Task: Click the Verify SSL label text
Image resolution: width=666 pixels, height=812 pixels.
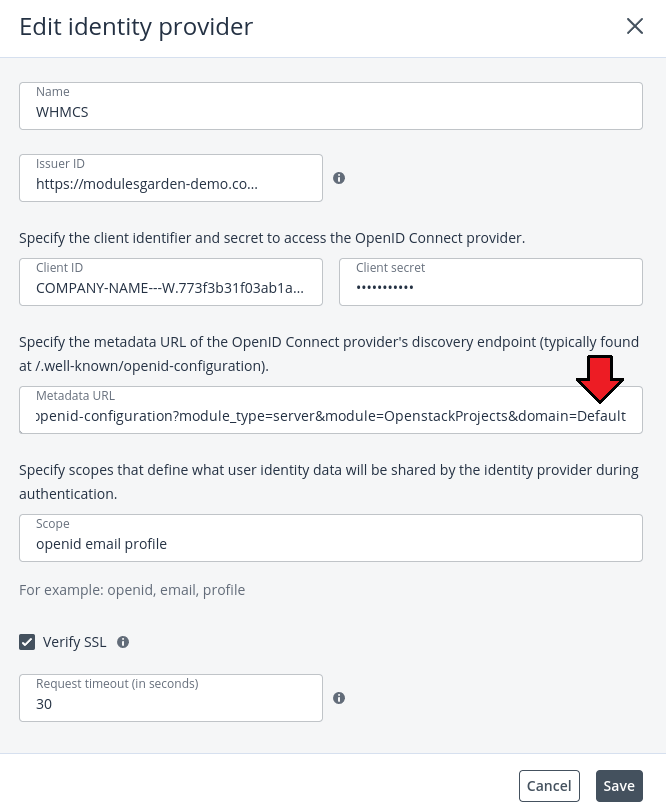Action: (x=74, y=642)
